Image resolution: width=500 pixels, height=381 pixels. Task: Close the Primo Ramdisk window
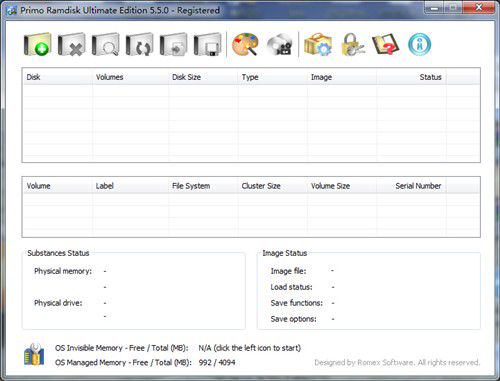[479, 8]
